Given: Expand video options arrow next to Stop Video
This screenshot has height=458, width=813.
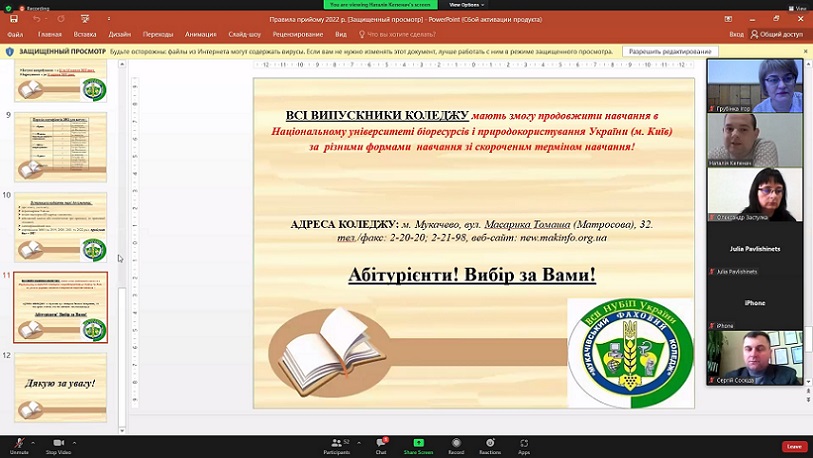Looking at the screenshot, I should (74, 443).
